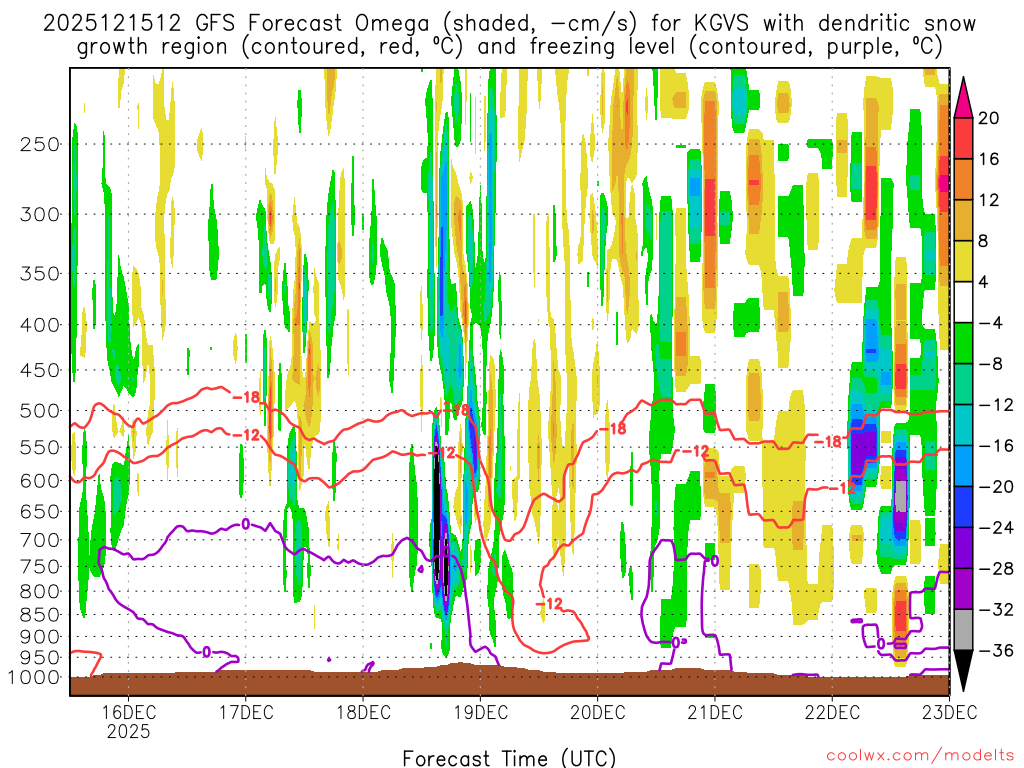
Task: Click the Forecast Time (UTC) axis title
Action: [509, 758]
